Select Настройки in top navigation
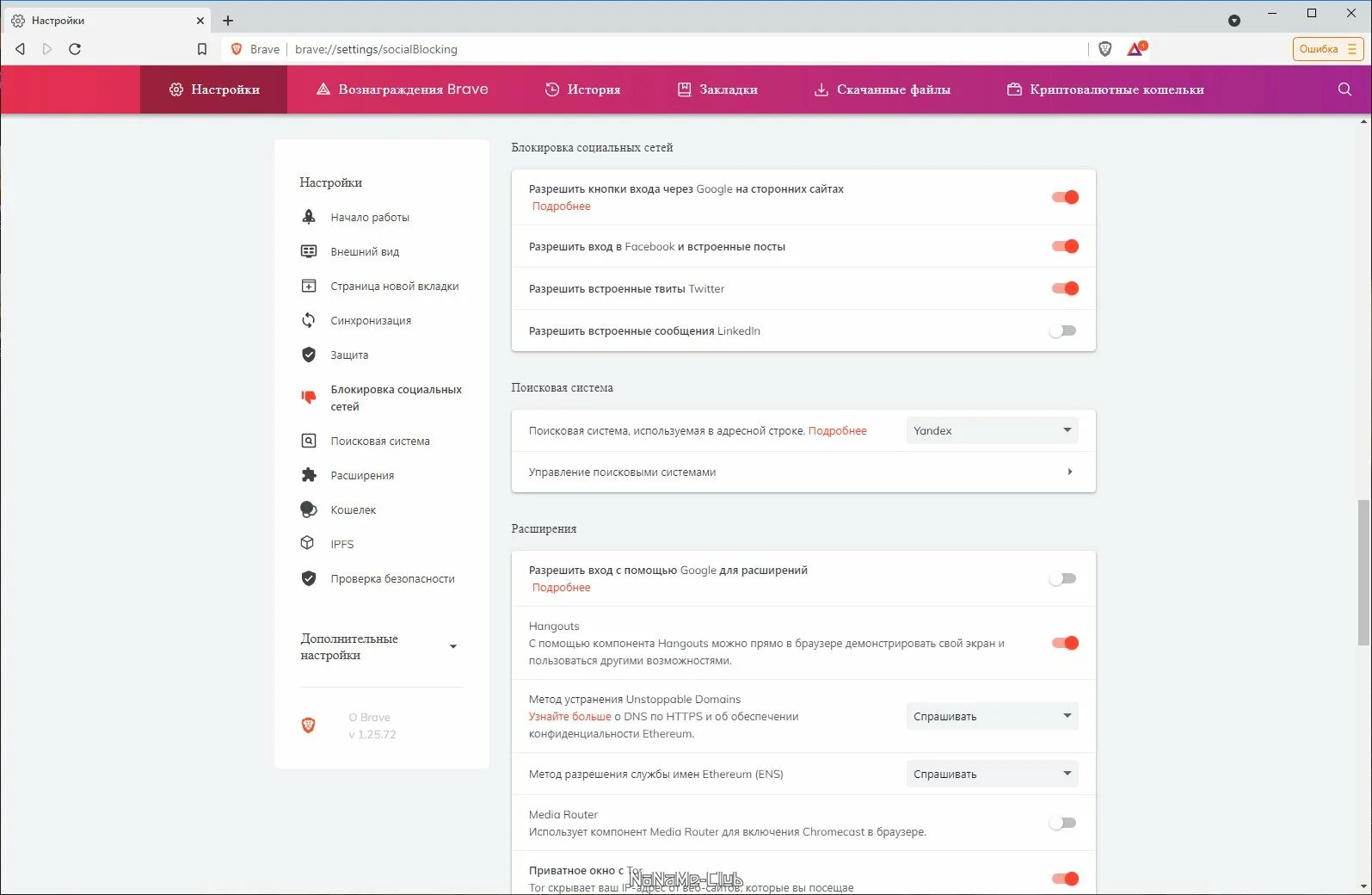1372x895 pixels. tap(214, 89)
